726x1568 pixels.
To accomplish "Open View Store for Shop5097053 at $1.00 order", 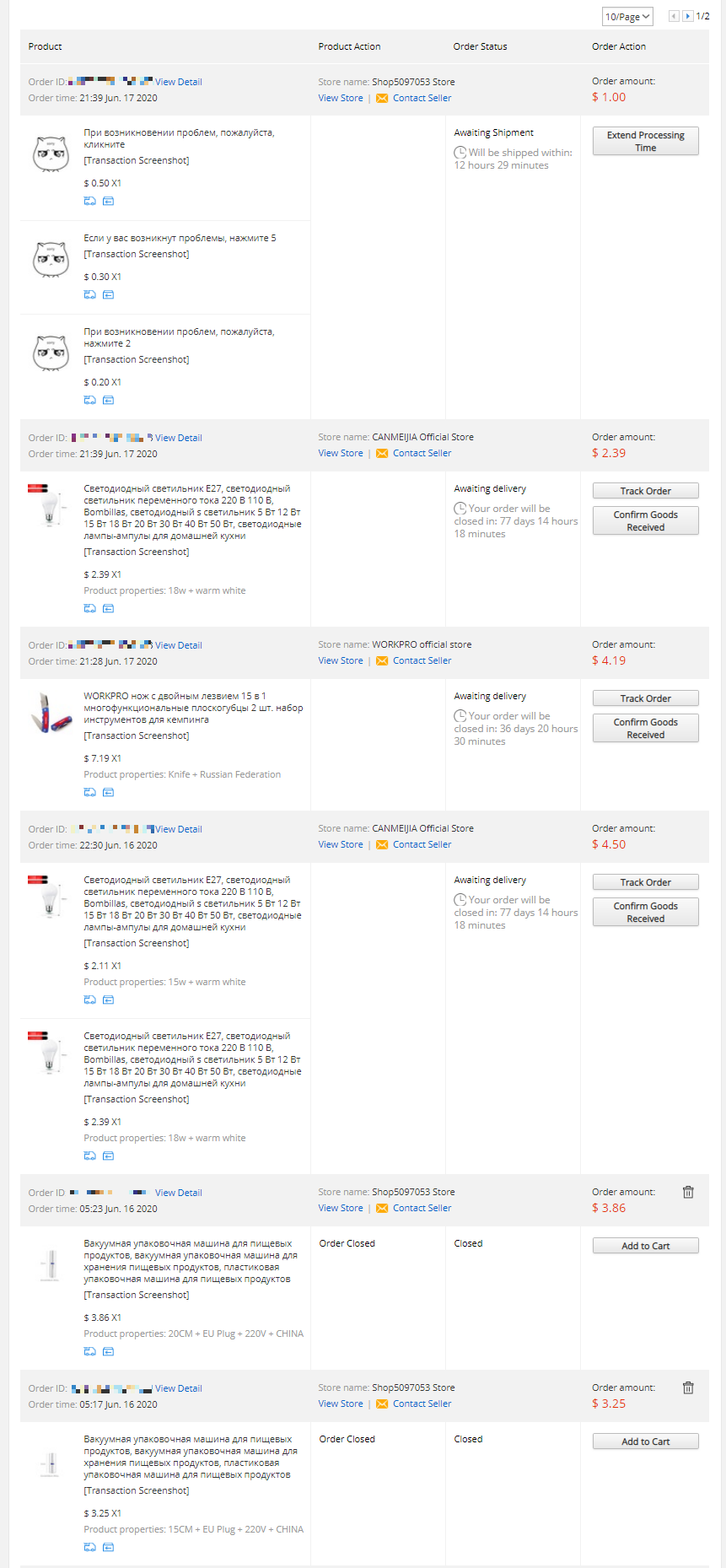I will [341, 98].
